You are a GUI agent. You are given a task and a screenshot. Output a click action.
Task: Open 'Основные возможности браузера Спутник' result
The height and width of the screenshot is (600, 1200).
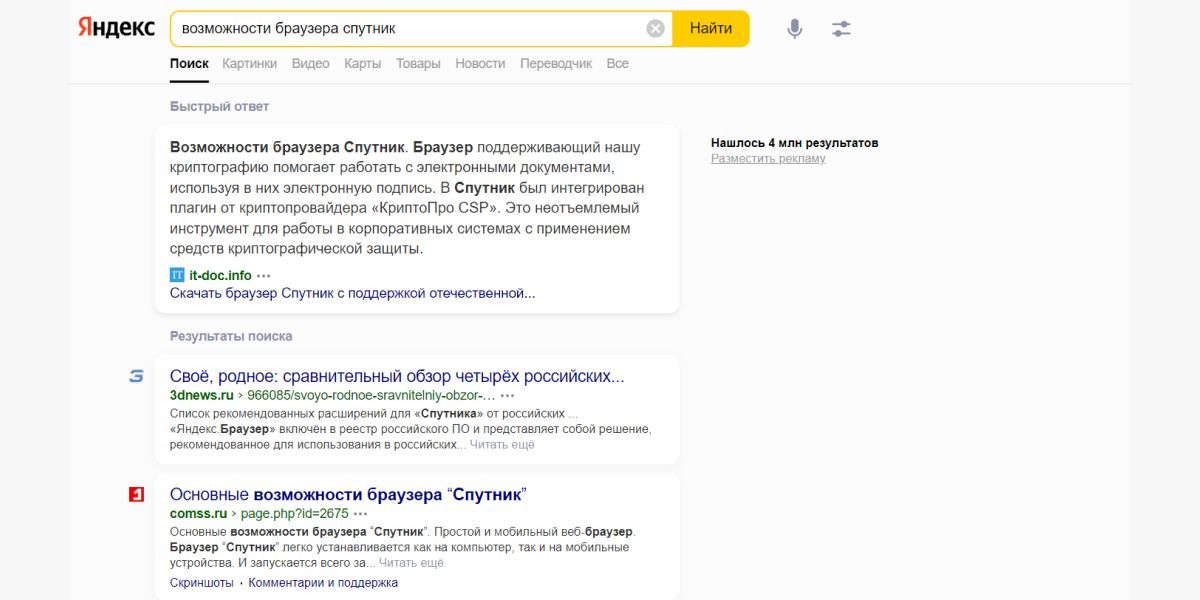348,495
